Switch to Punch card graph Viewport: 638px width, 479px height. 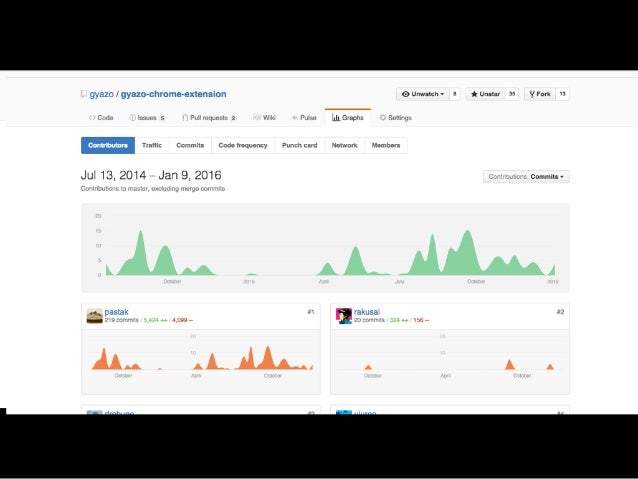click(x=299, y=145)
